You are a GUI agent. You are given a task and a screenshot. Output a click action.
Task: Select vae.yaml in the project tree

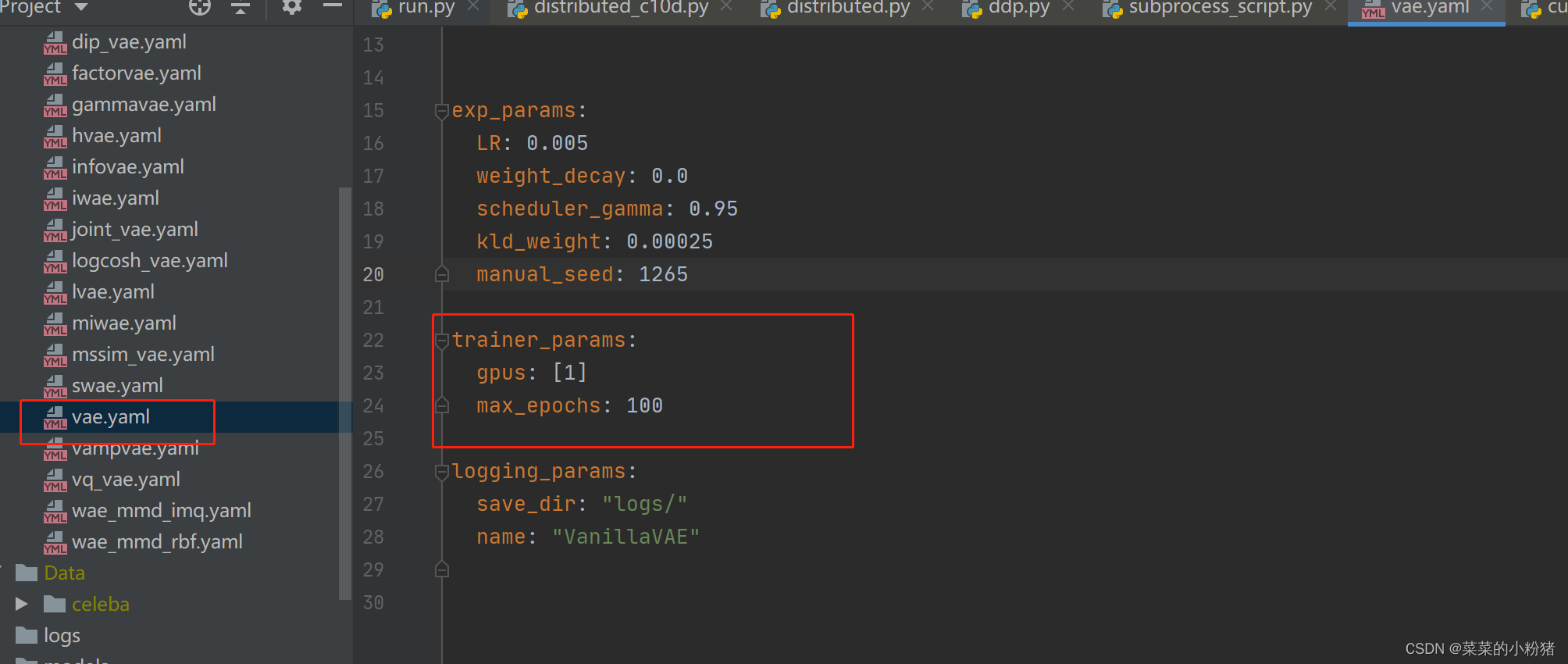(x=111, y=417)
